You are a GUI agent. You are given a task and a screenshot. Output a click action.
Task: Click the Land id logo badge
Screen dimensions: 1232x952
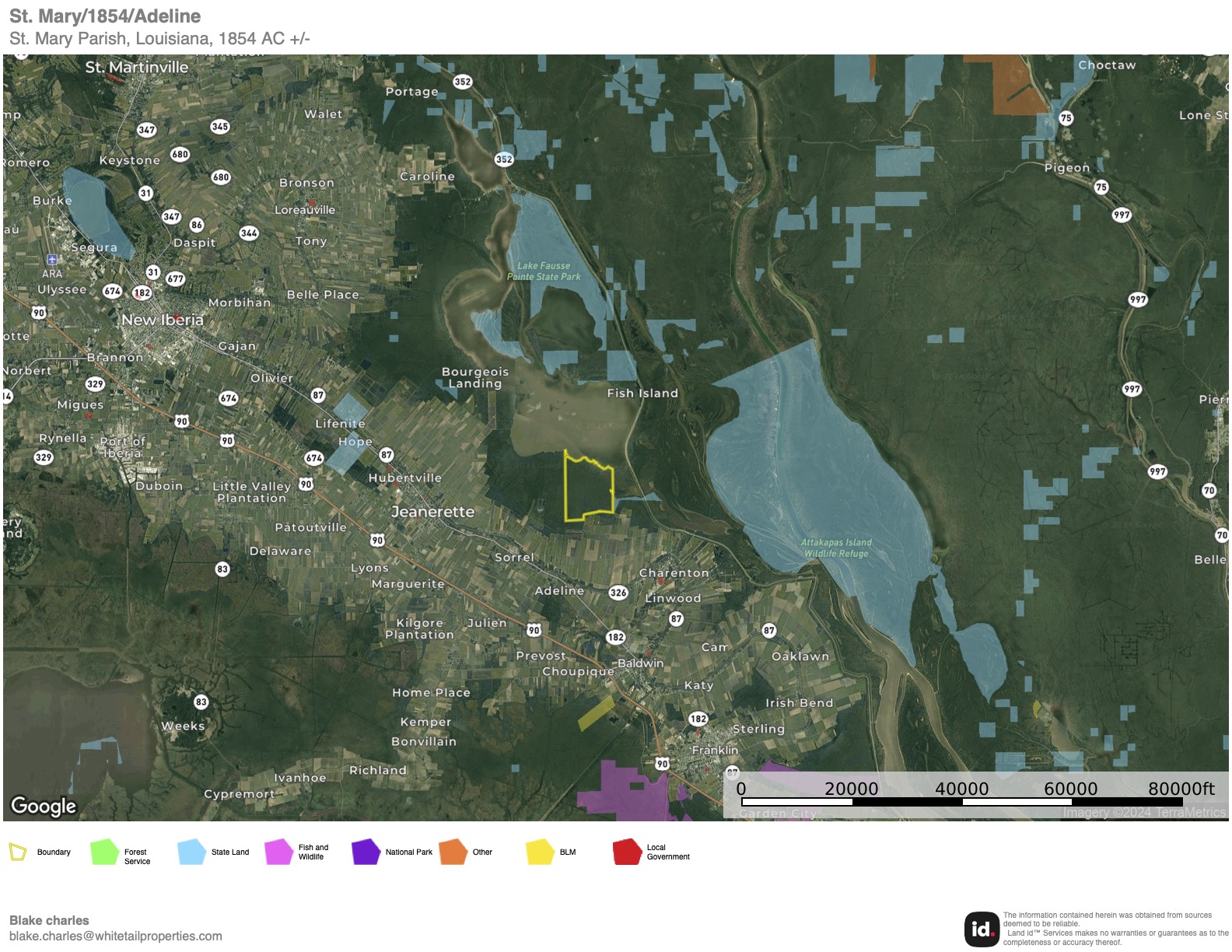(x=982, y=929)
